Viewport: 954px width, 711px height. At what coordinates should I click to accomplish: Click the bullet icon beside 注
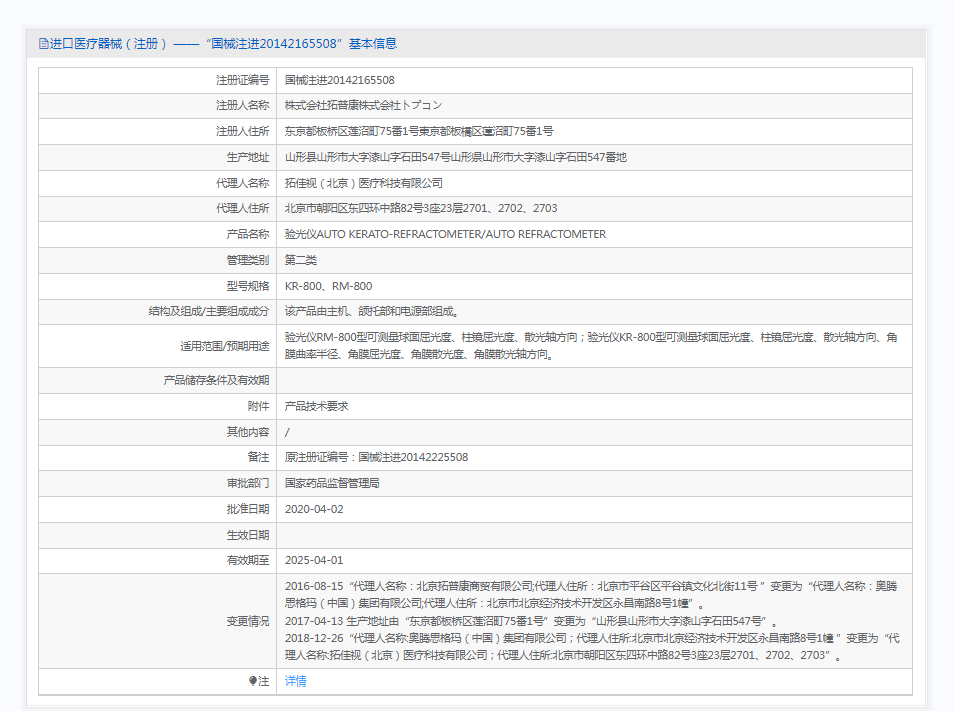coord(254,681)
